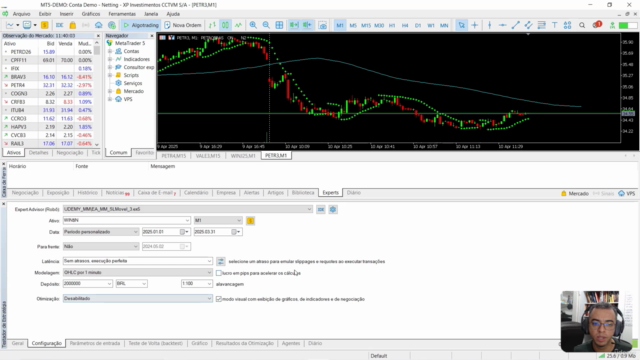Image resolution: width=640 pixels, height=360 pixels.
Task: Select the trendline drawing tool
Action: tap(515, 25)
